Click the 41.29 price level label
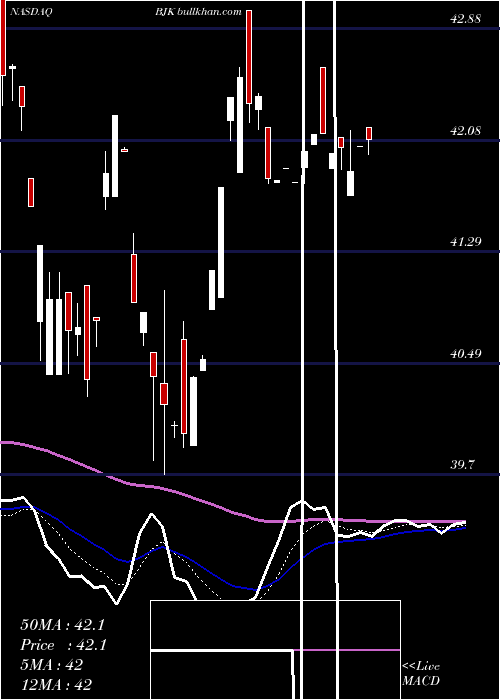The image size is (500, 700). 466,242
